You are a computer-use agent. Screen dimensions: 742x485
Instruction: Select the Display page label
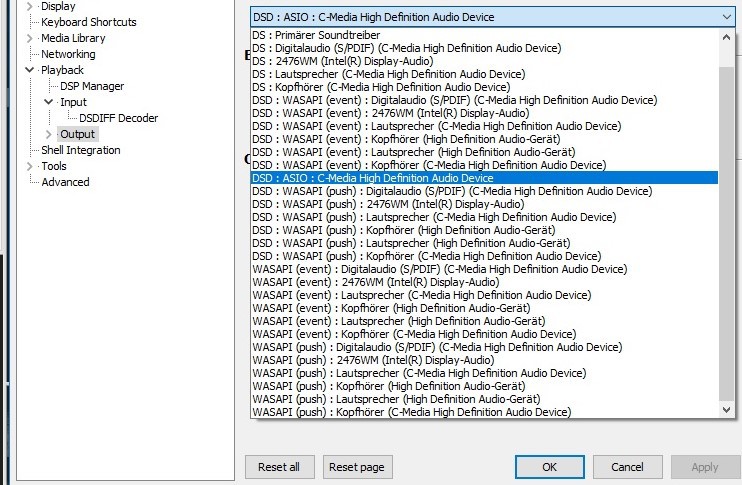point(58,7)
